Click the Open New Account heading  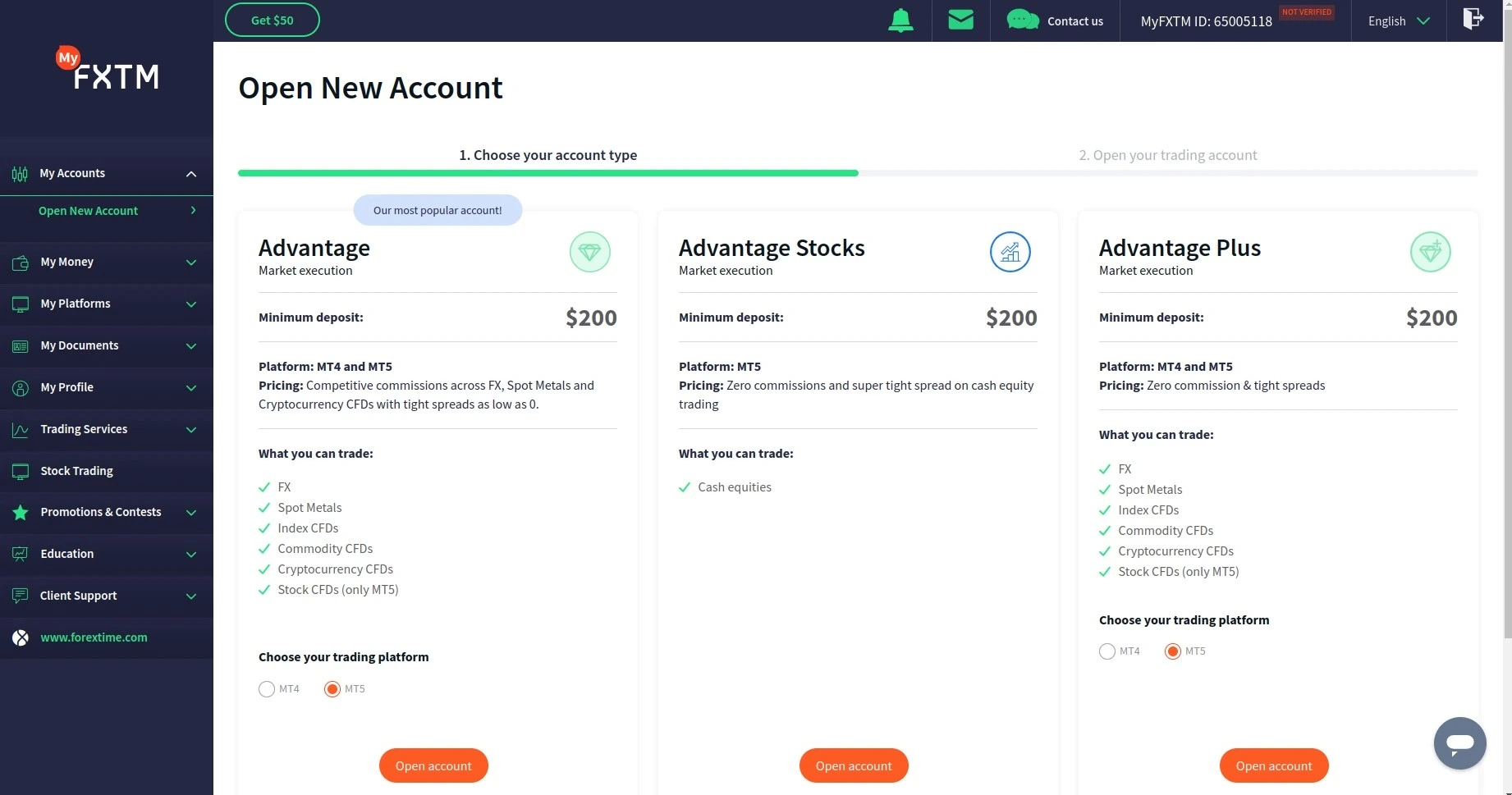370,88
